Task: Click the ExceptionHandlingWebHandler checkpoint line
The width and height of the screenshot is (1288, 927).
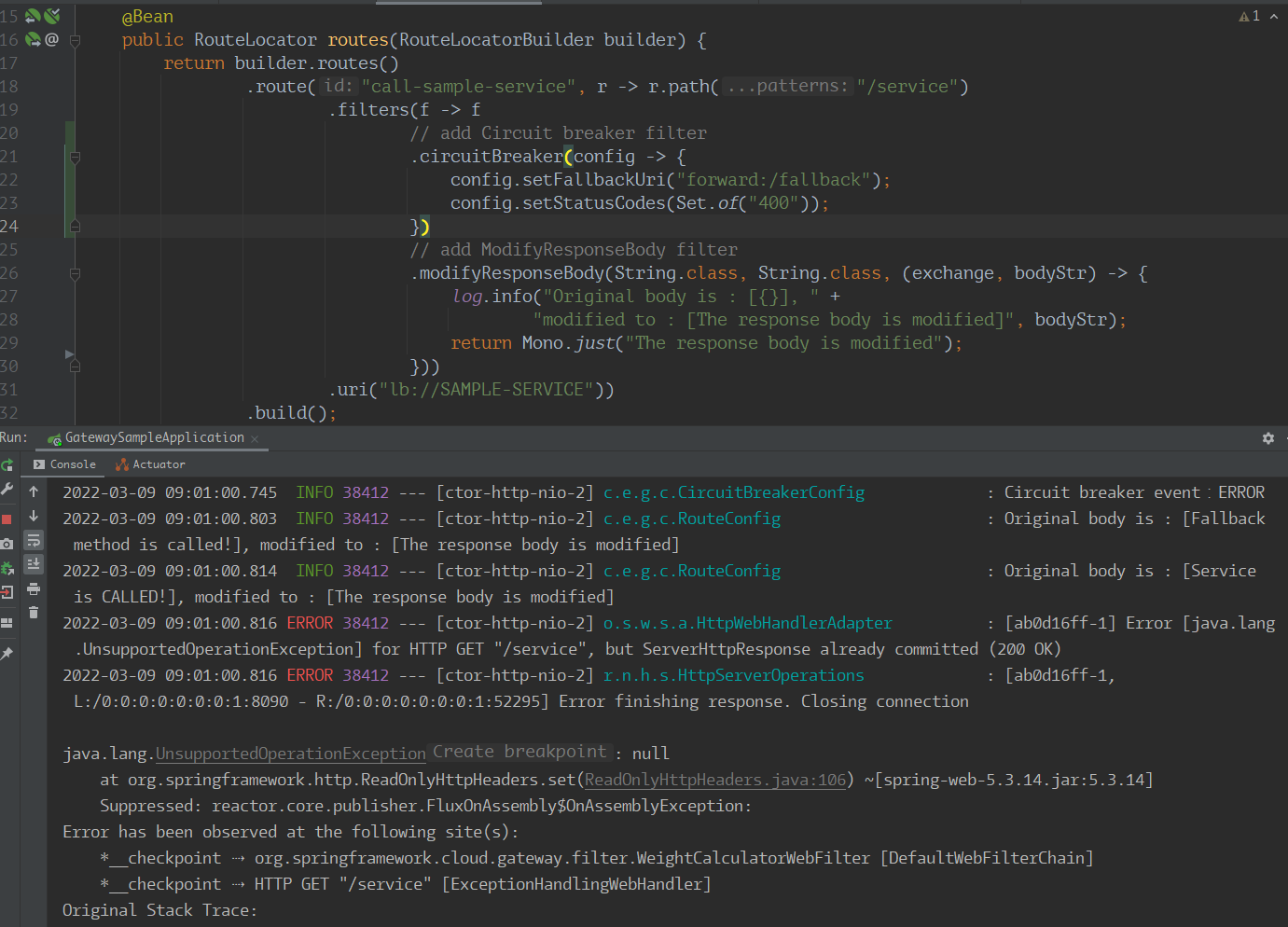Action: pos(406,884)
